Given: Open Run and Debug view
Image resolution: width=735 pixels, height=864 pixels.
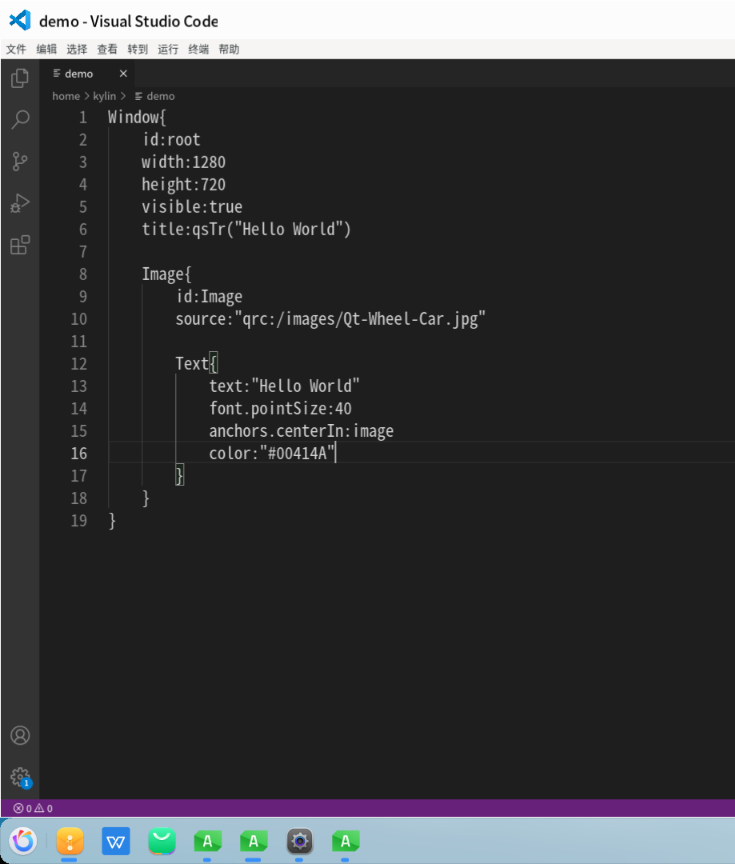Looking at the screenshot, I should tap(20, 203).
